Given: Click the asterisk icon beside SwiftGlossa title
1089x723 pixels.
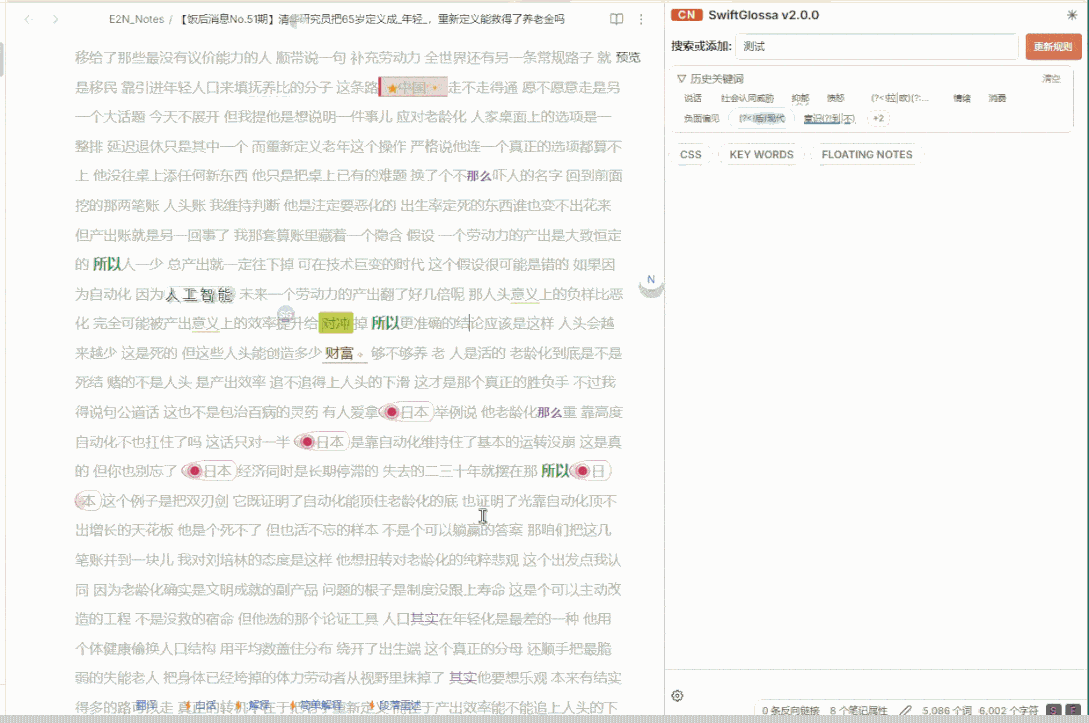Looking at the screenshot, I should (x=1072, y=15).
